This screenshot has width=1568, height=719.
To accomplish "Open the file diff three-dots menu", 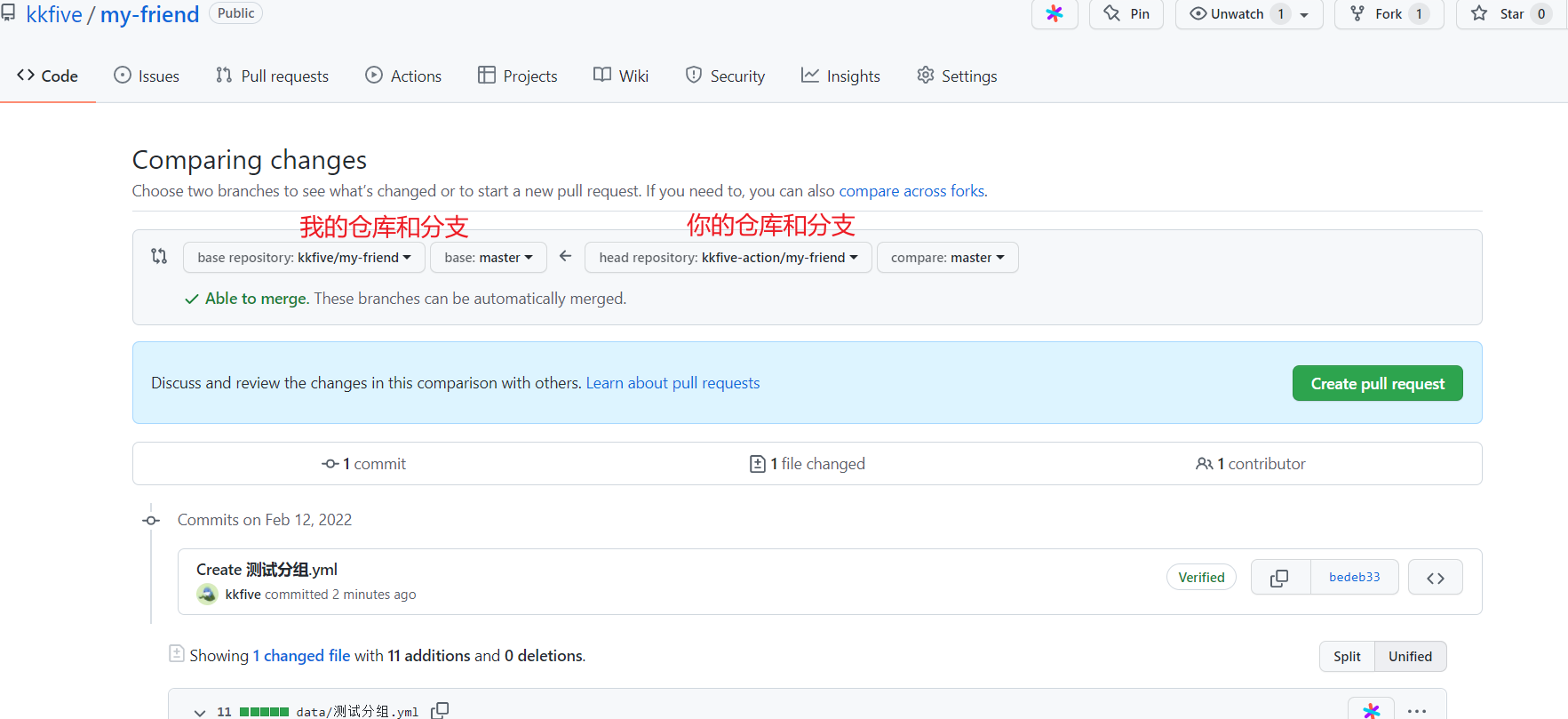I will click(1417, 711).
